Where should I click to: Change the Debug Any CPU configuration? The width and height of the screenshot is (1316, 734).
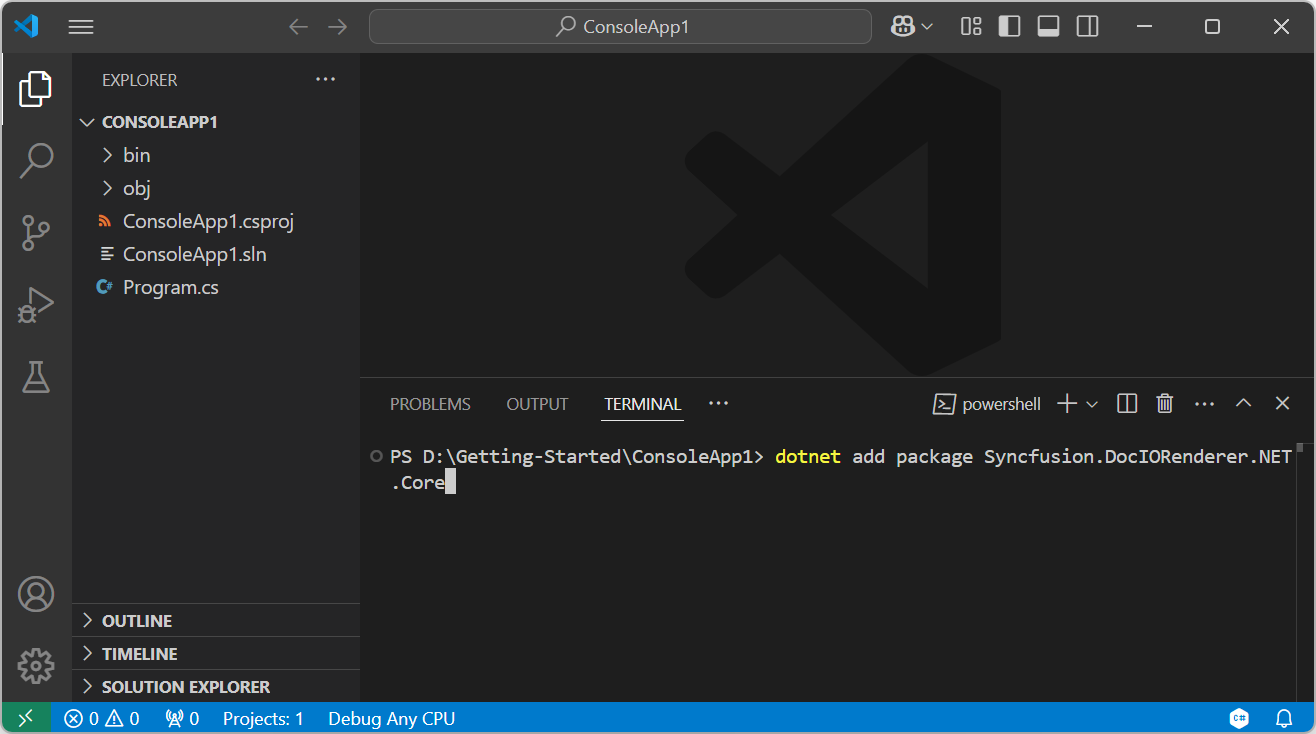[x=391, y=718]
